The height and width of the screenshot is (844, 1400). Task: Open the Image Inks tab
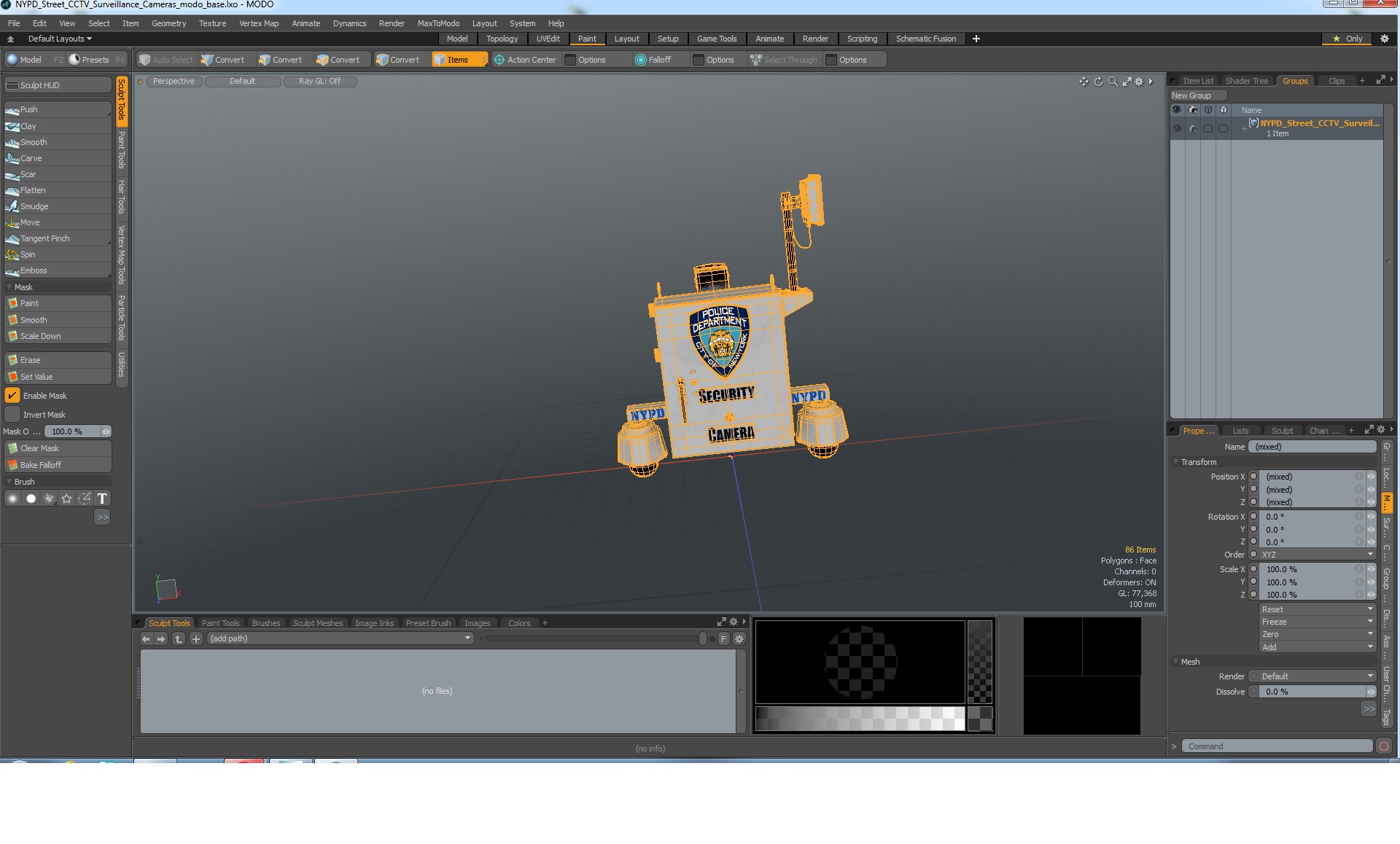(374, 623)
